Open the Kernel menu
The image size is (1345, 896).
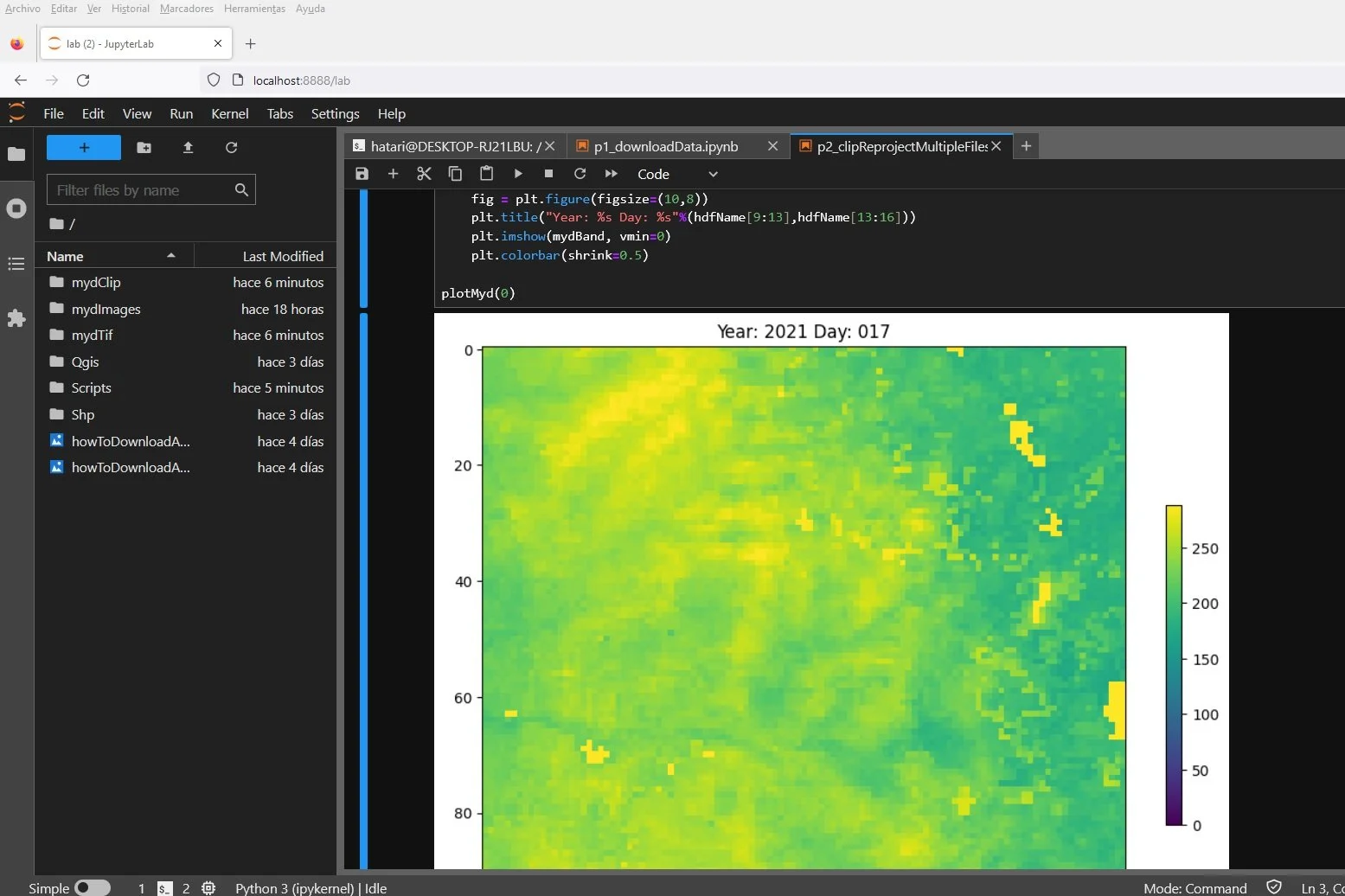click(229, 113)
